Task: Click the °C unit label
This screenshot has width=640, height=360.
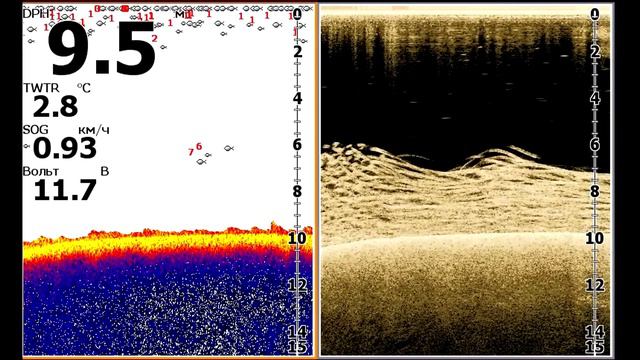Action: point(84,88)
